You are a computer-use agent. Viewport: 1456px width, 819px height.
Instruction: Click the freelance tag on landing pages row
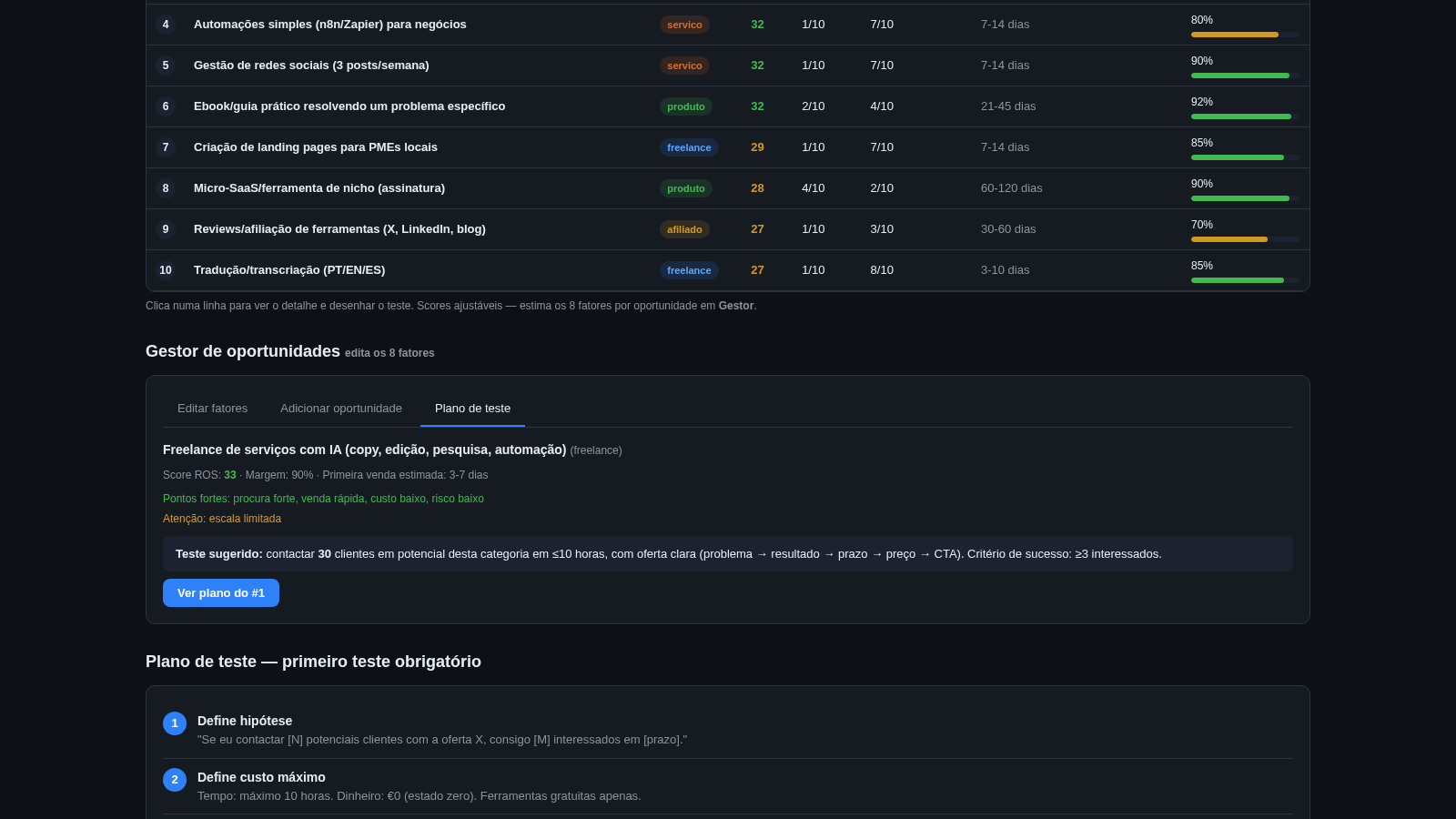click(x=689, y=147)
